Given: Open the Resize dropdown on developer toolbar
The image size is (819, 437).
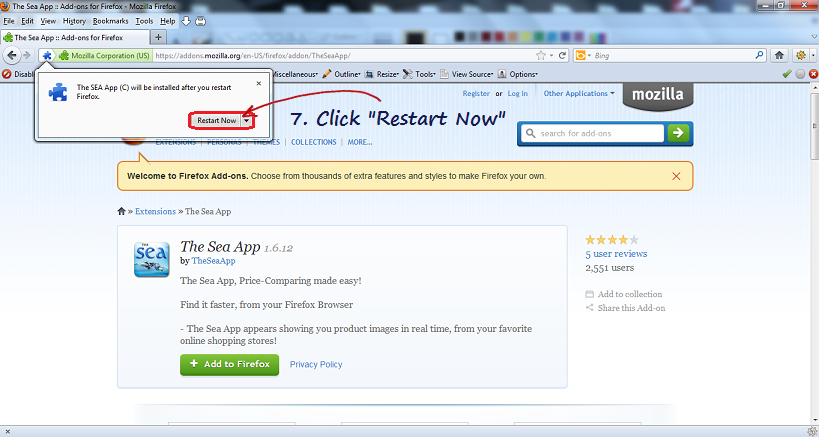Looking at the screenshot, I should 382,74.
